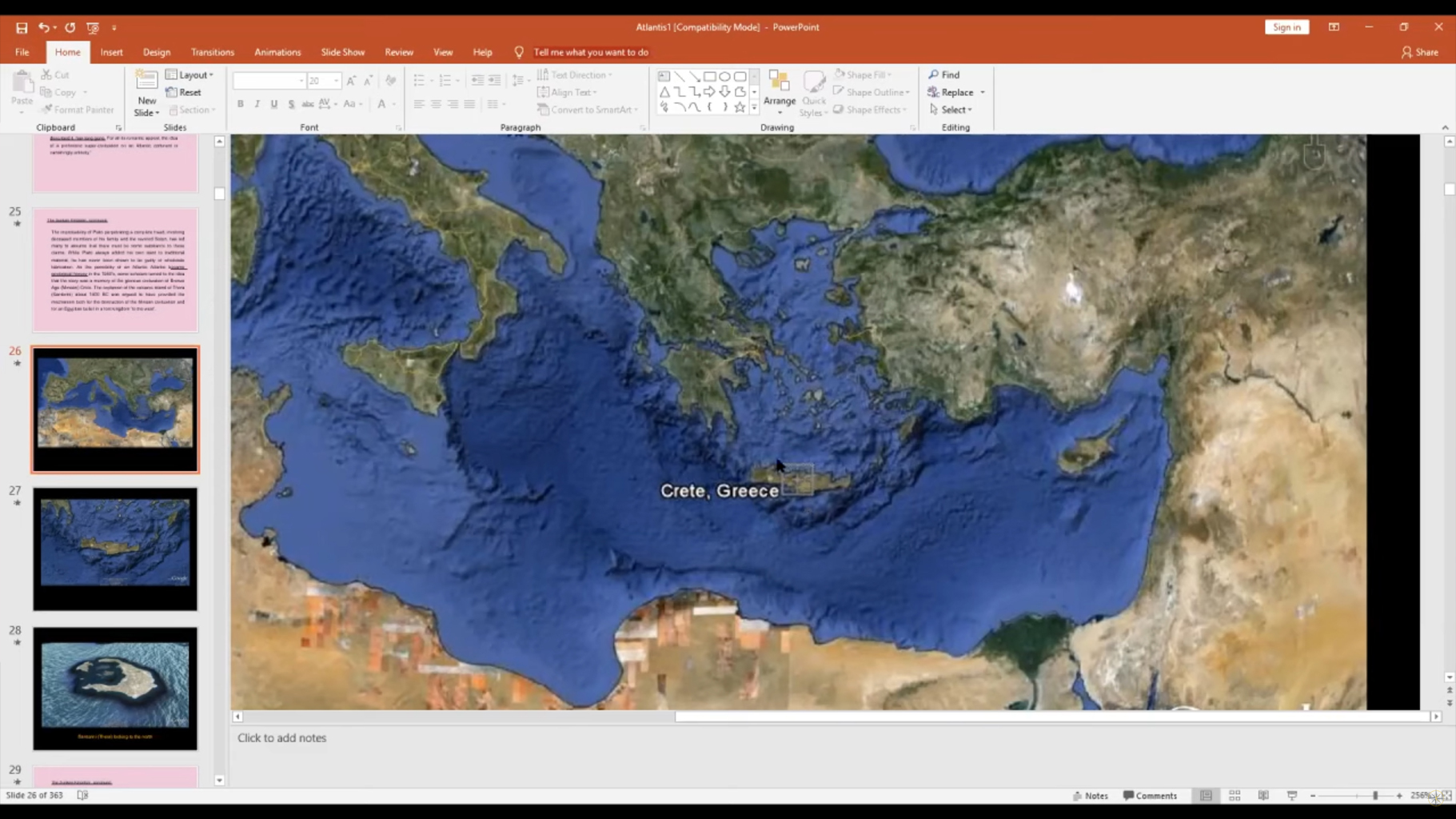Click the Save icon in the title bar
1456x819 pixels.
click(22, 27)
